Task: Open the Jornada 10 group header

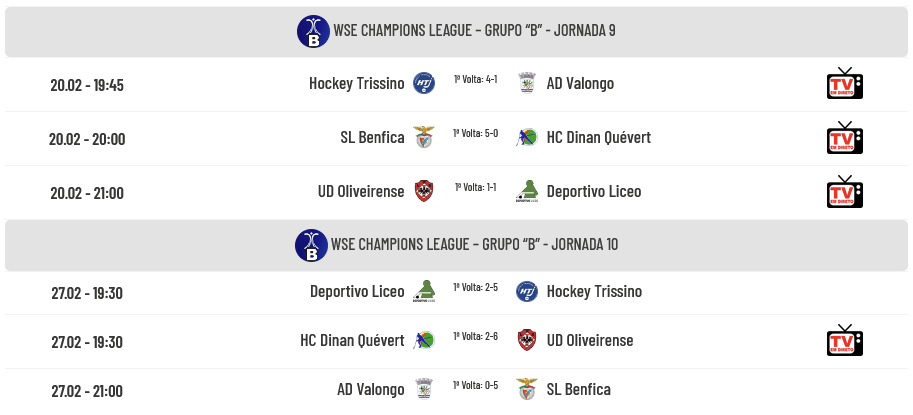Action: [x=474, y=245]
